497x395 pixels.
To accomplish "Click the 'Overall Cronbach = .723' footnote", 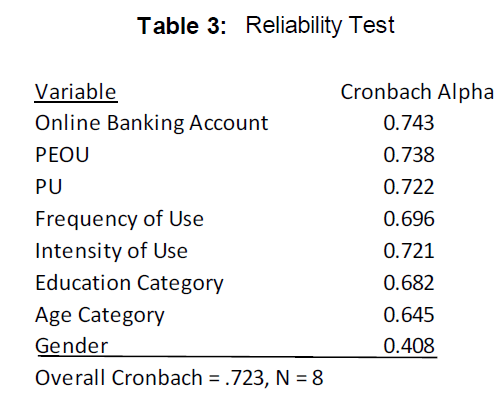I will 151,378.
